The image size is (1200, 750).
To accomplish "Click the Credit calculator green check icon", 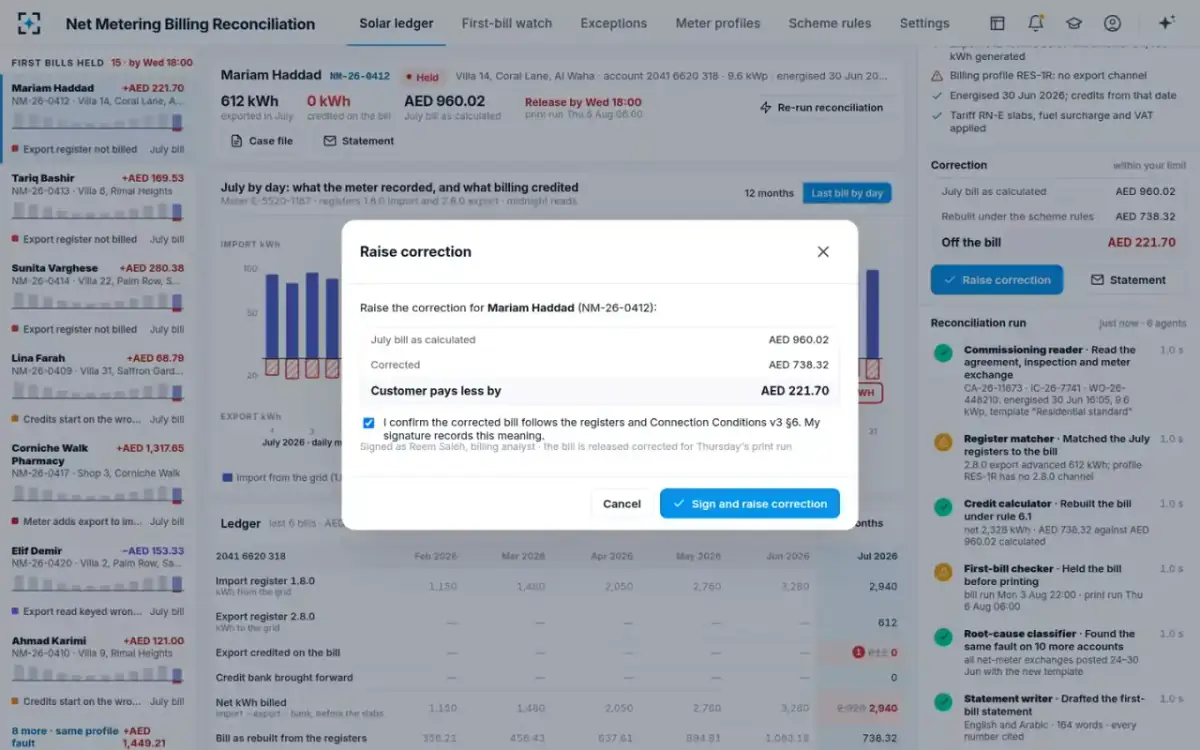I will coord(943,507).
